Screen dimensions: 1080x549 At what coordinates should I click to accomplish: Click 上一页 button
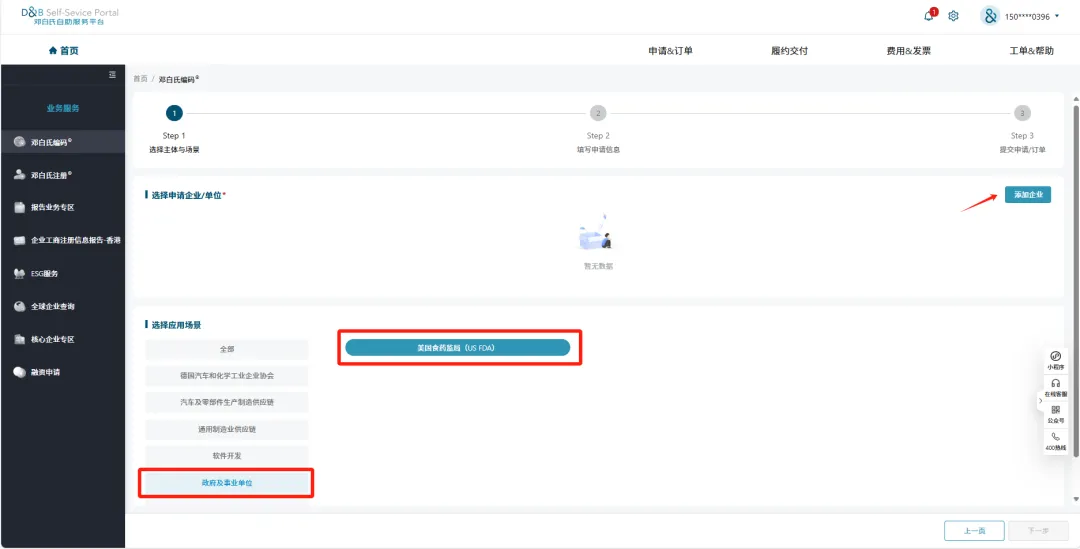coord(974,530)
